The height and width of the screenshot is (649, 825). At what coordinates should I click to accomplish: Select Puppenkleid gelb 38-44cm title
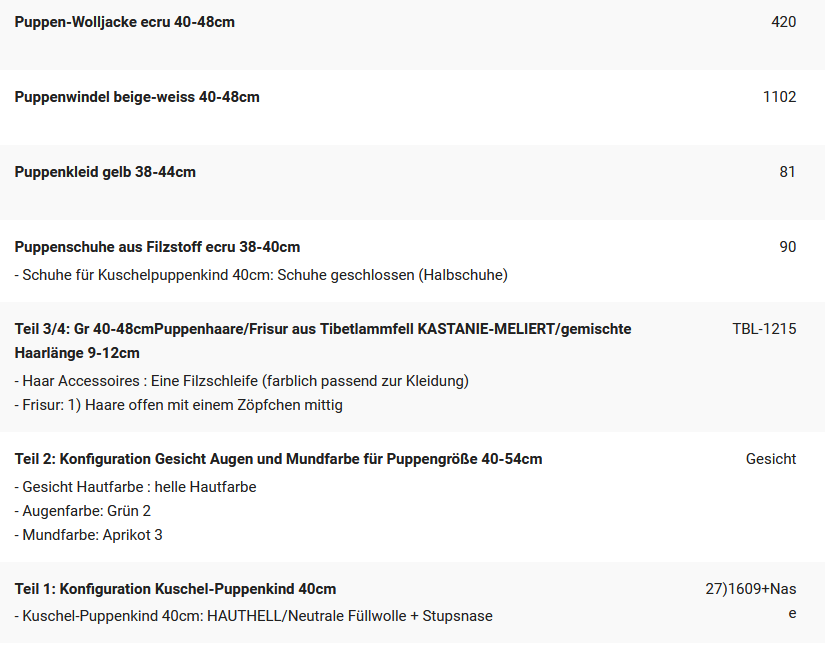click(x=105, y=172)
